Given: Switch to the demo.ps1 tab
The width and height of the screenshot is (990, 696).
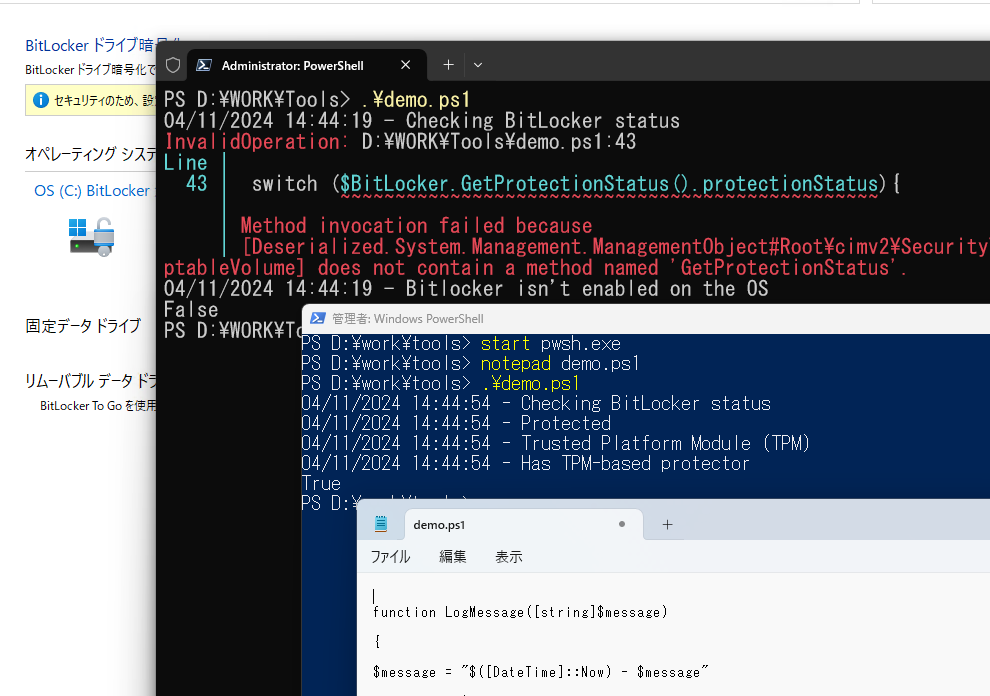Looking at the screenshot, I should [440, 523].
